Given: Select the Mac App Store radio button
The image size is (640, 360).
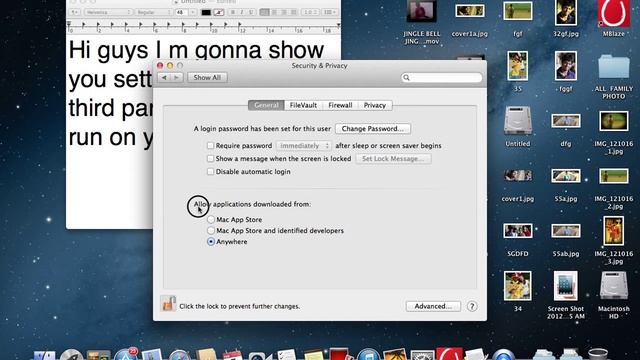Looking at the screenshot, I should (211, 219).
